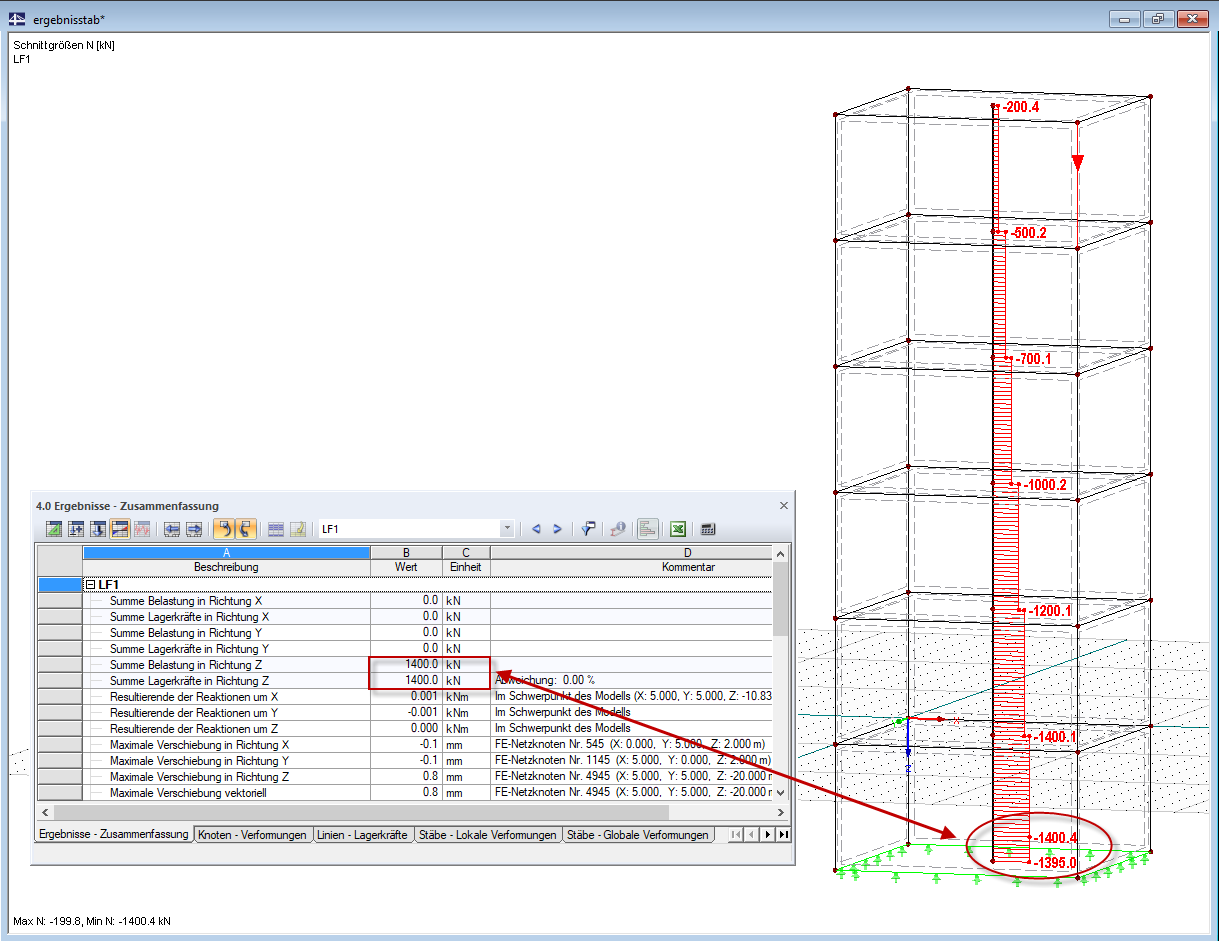Click the info view icon with eye symbol
1219x941 pixels.
(619, 529)
